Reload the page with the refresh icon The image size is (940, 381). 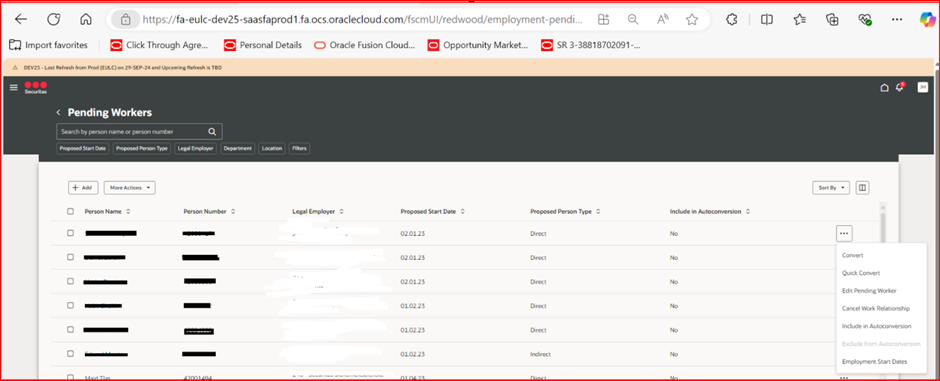(x=54, y=19)
